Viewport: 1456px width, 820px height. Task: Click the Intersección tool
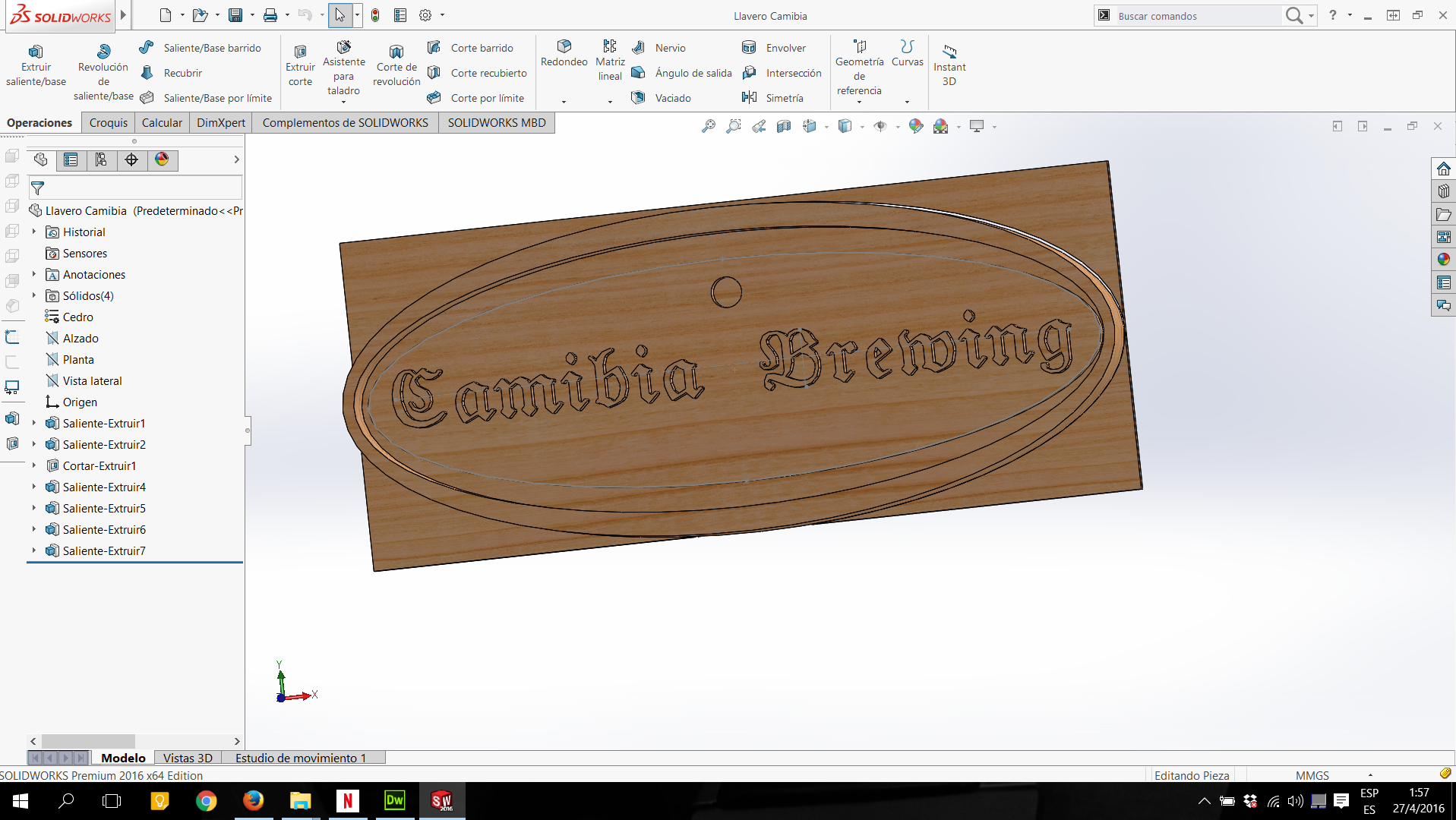click(782, 73)
